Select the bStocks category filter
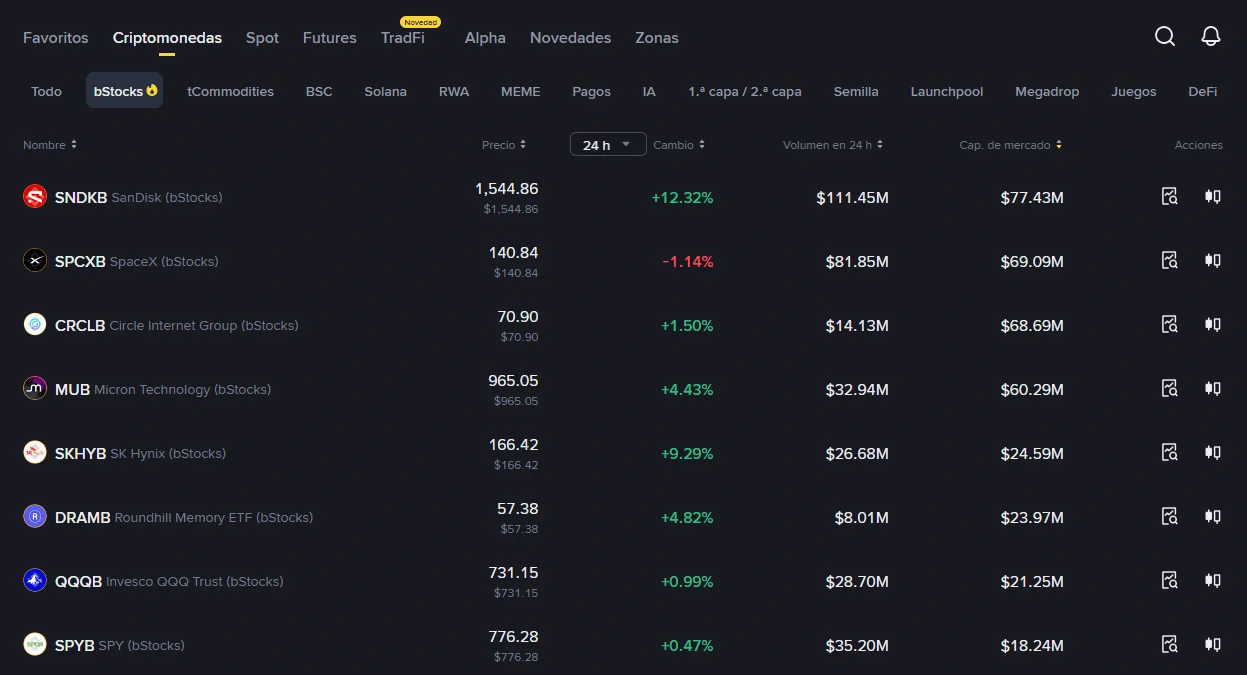 click(125, 91)
